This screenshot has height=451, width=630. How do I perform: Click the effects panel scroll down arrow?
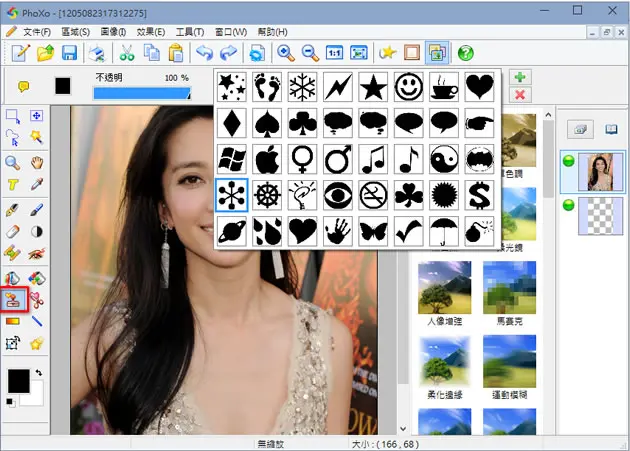[x=403, y=428]
